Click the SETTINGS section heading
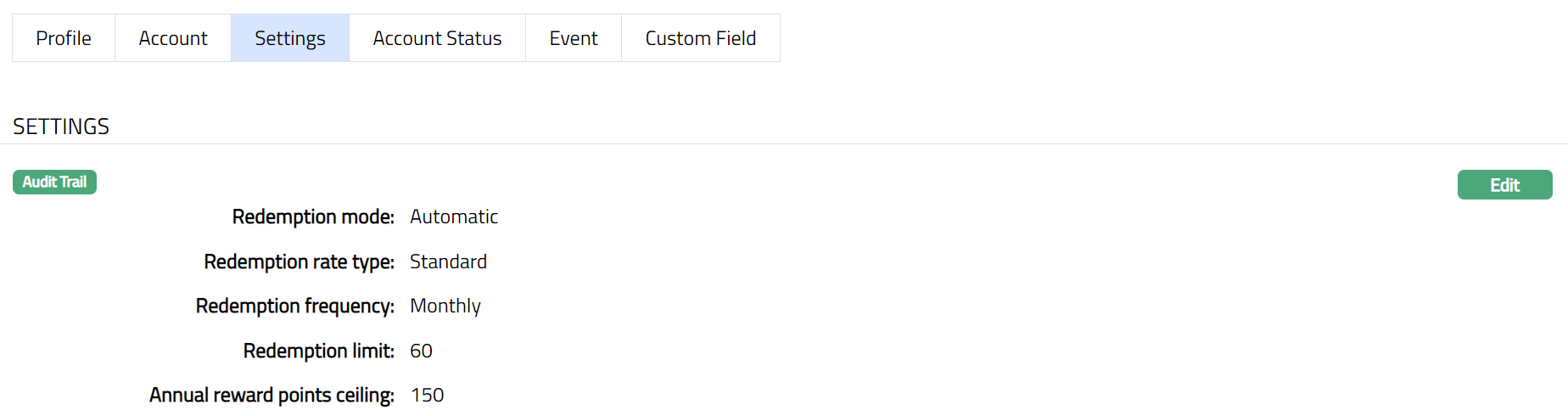The image size is (1568, 416). 61,126
